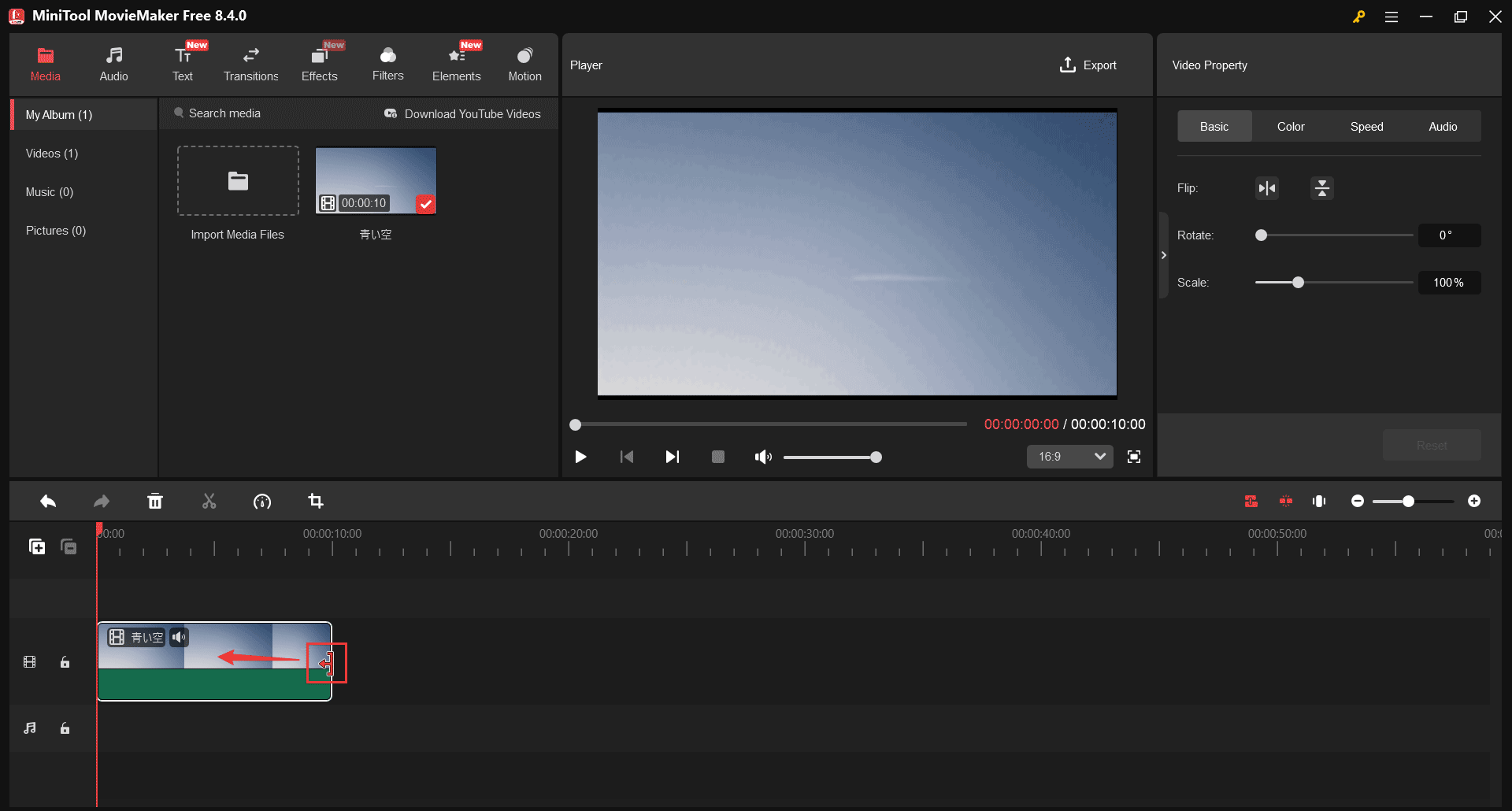The image size is (1512, 811).
Task: Mute the player volume
Action: coord(762,457)
